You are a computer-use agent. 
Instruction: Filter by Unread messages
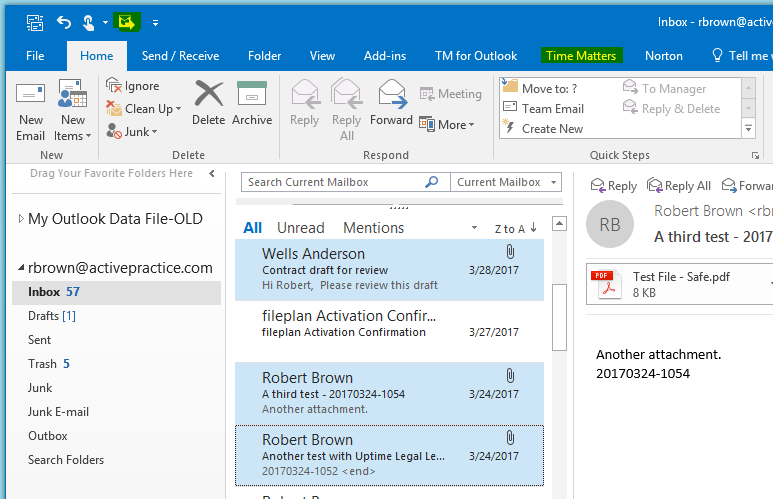[x=301, y=228]
